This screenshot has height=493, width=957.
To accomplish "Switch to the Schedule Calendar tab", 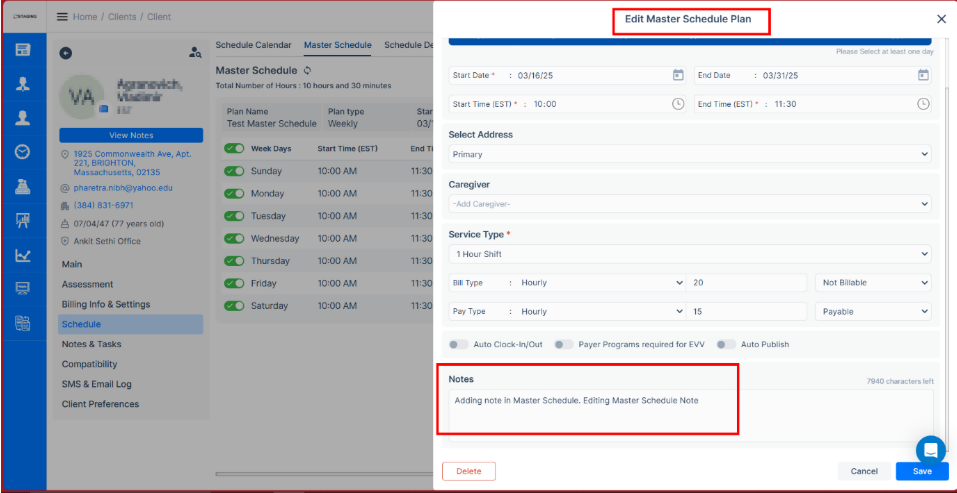I will tap(253, 45).
